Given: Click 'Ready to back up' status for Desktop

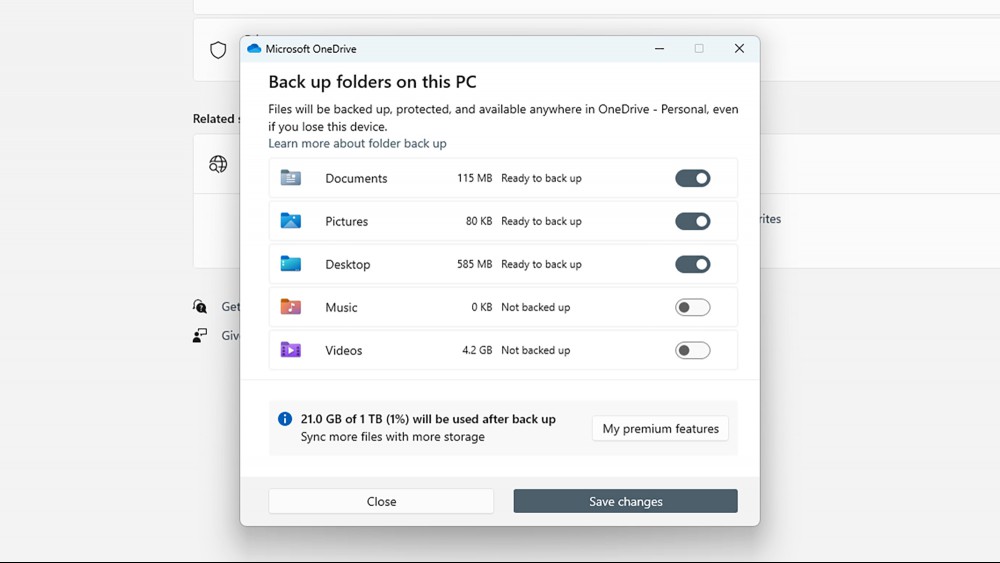Looking at the screenshot, I should click(541, 263).
